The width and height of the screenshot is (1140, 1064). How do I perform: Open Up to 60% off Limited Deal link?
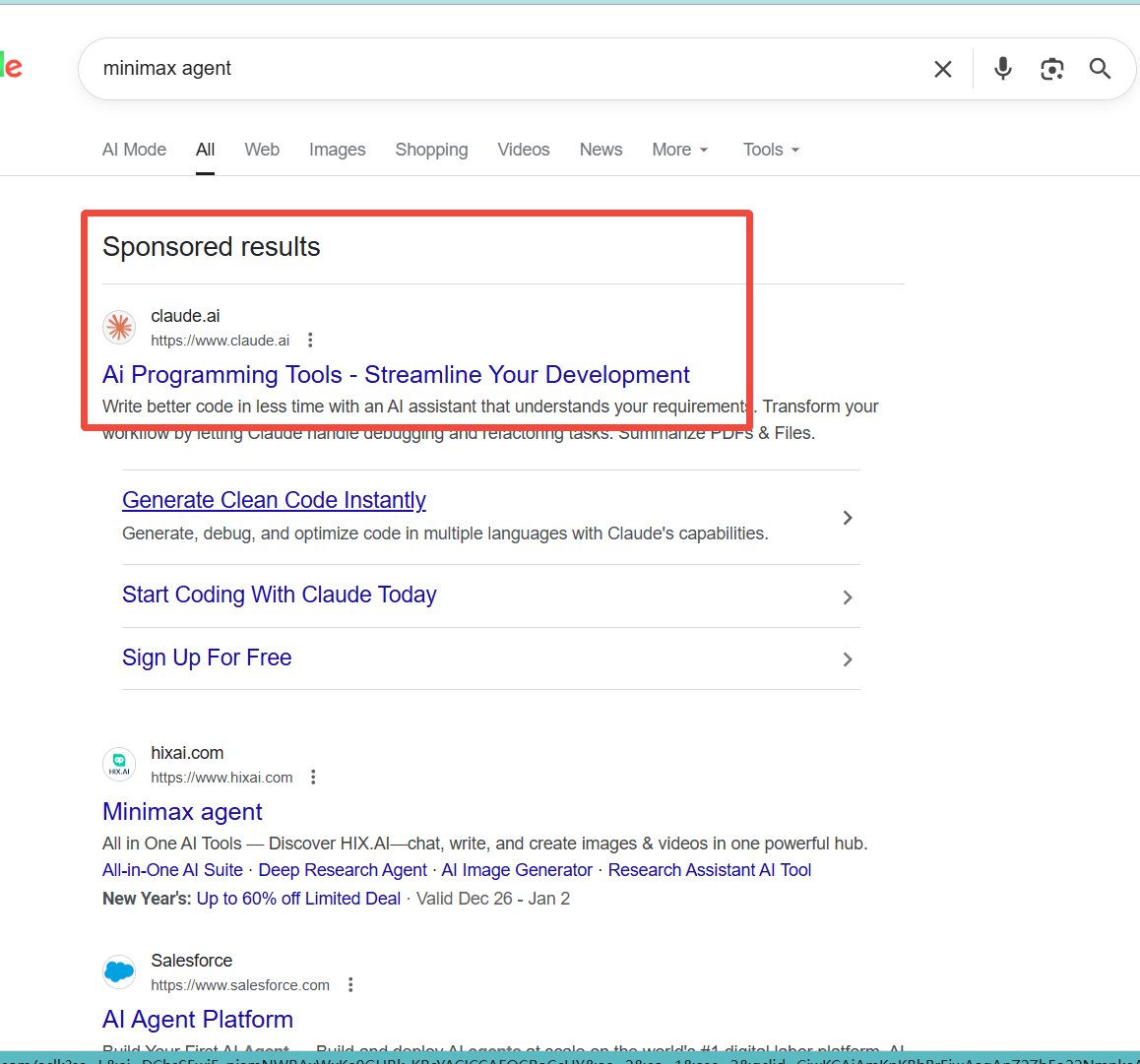tap(299, 899)
